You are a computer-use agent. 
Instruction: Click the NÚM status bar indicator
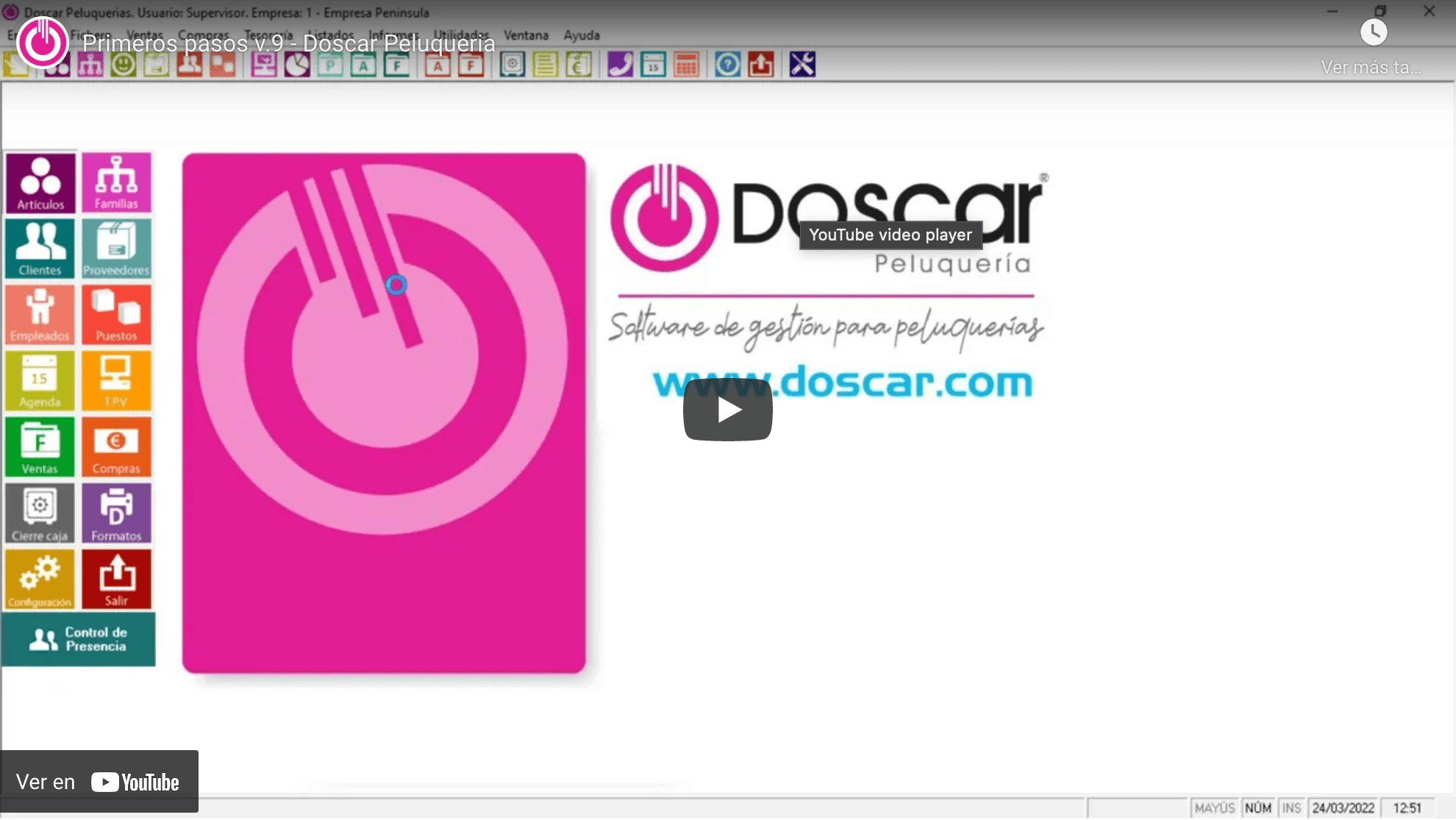click(1258, 808)
